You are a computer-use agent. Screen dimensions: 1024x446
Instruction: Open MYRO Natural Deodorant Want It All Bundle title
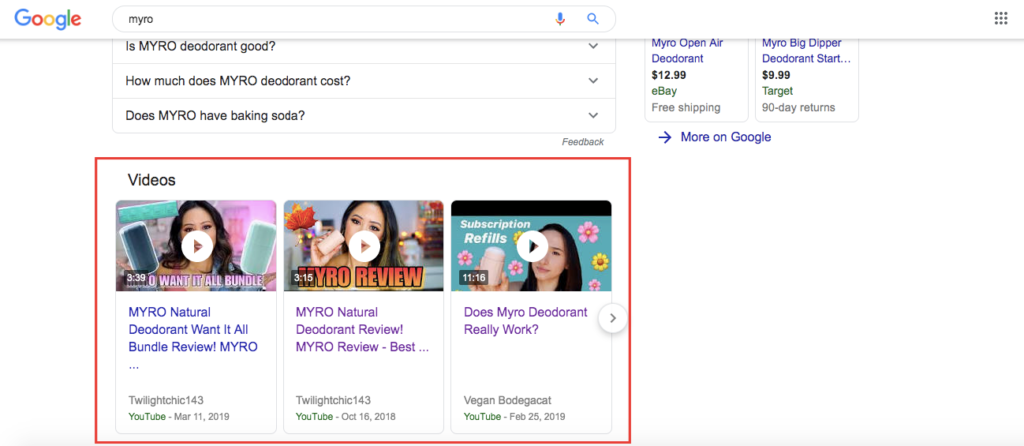click(x=193, y=338)
